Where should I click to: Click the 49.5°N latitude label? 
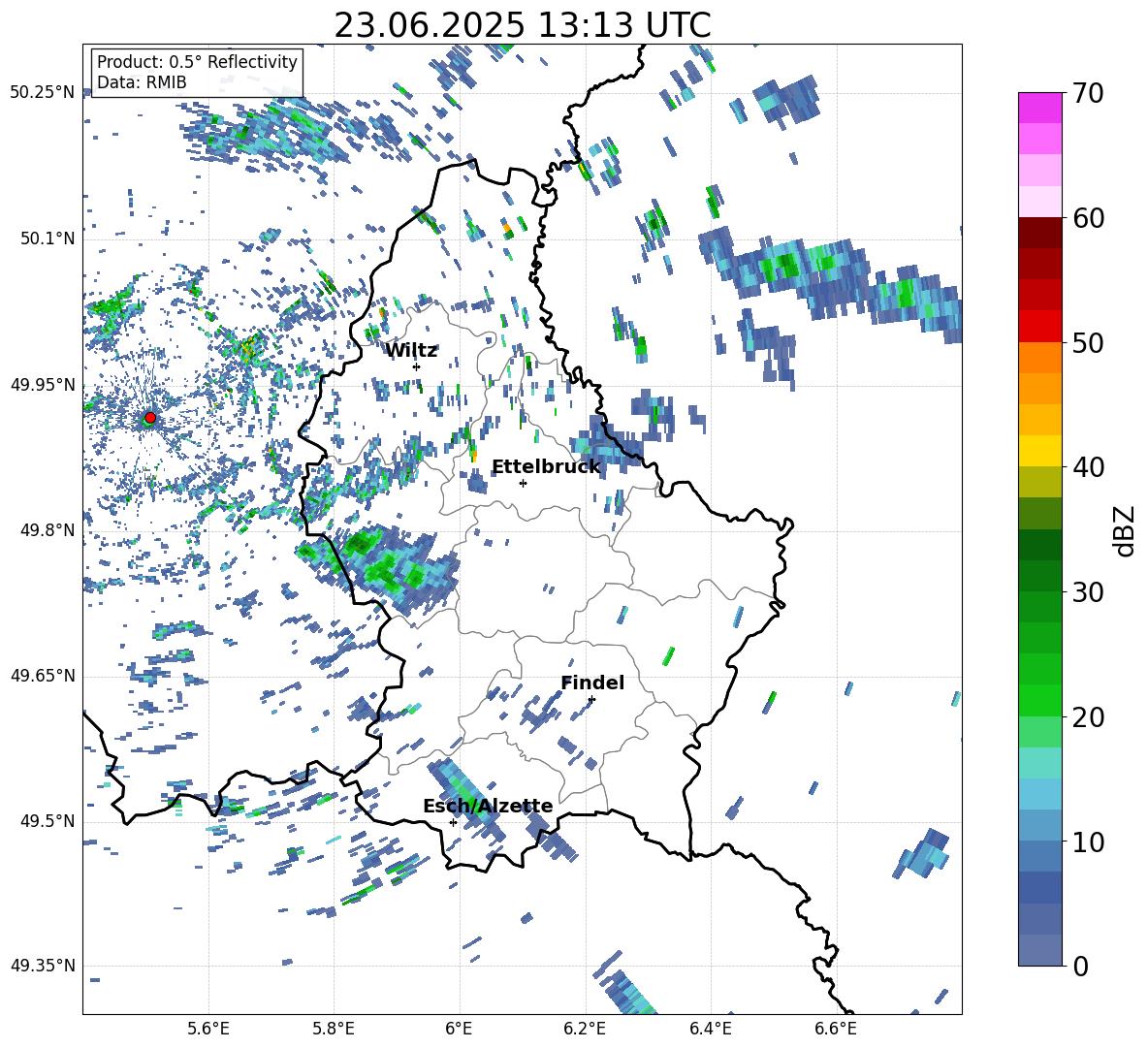47,821
